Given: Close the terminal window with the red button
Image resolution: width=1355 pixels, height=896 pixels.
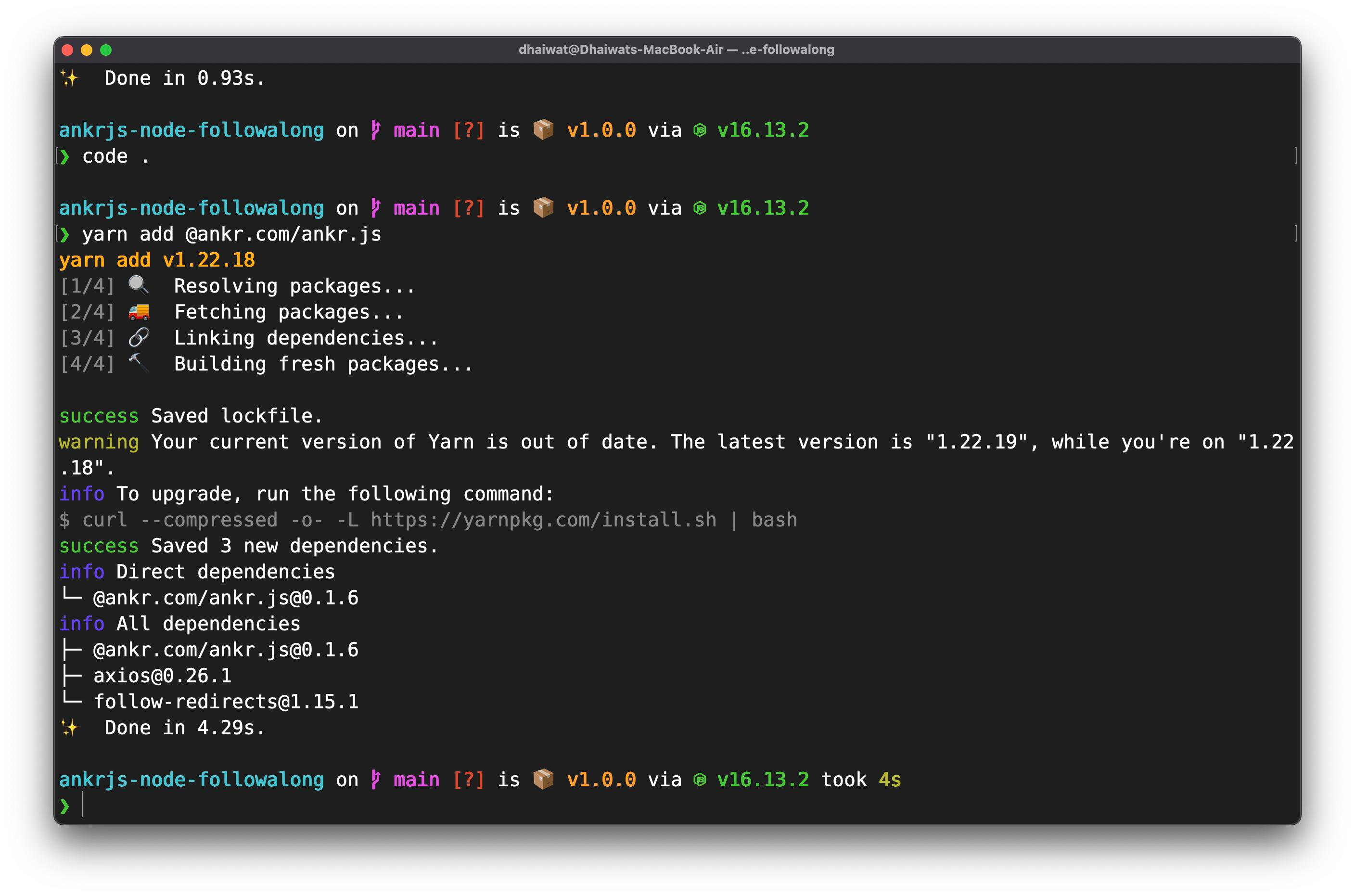Looking at the screenshot, I should [x=67, y=50].
